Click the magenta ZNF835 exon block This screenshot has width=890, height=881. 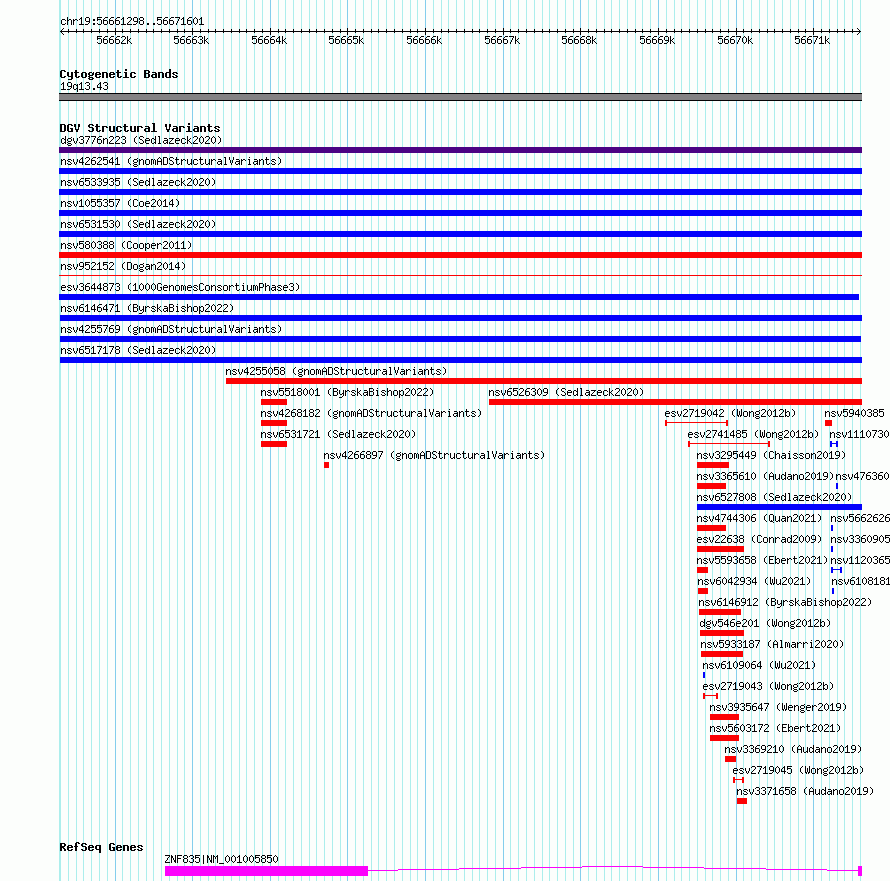coord(266,871)
